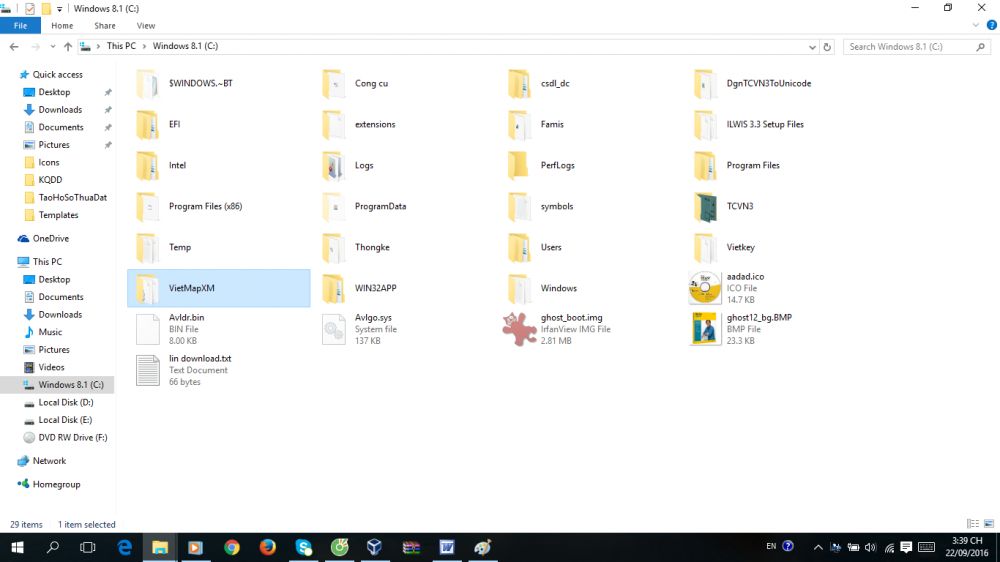Click the TCVN3 folder icon

tap(705, 207)
